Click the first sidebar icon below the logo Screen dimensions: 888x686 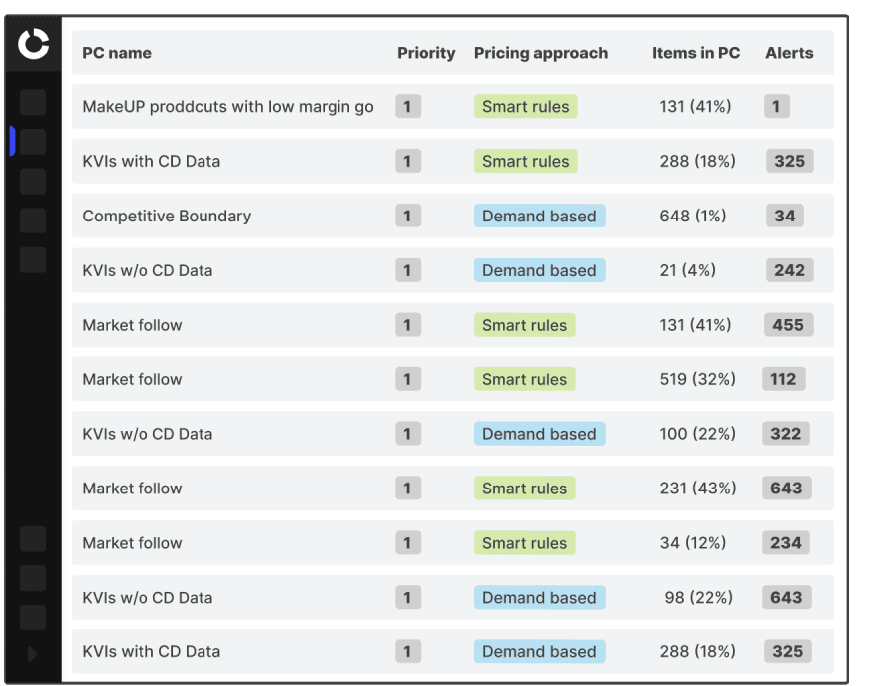33,102
